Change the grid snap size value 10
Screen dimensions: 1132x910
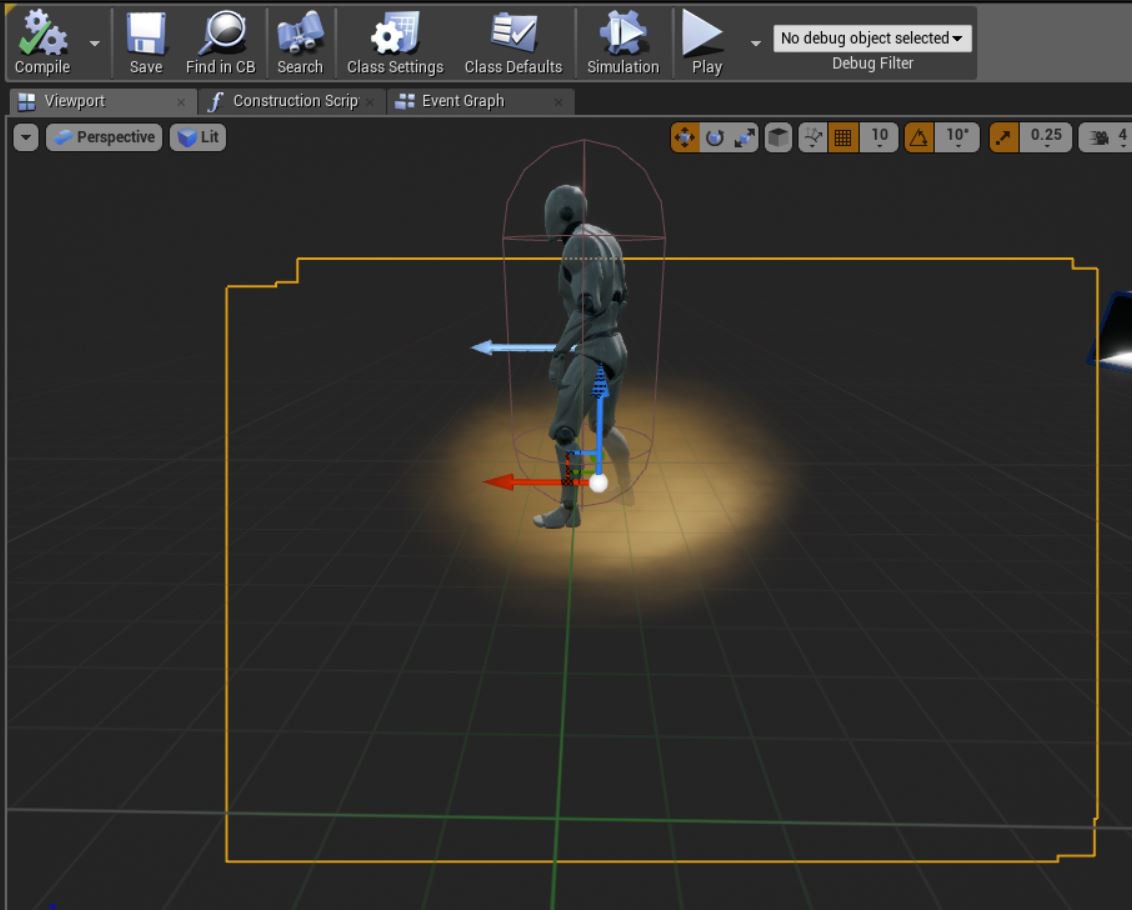pos(877,136)
